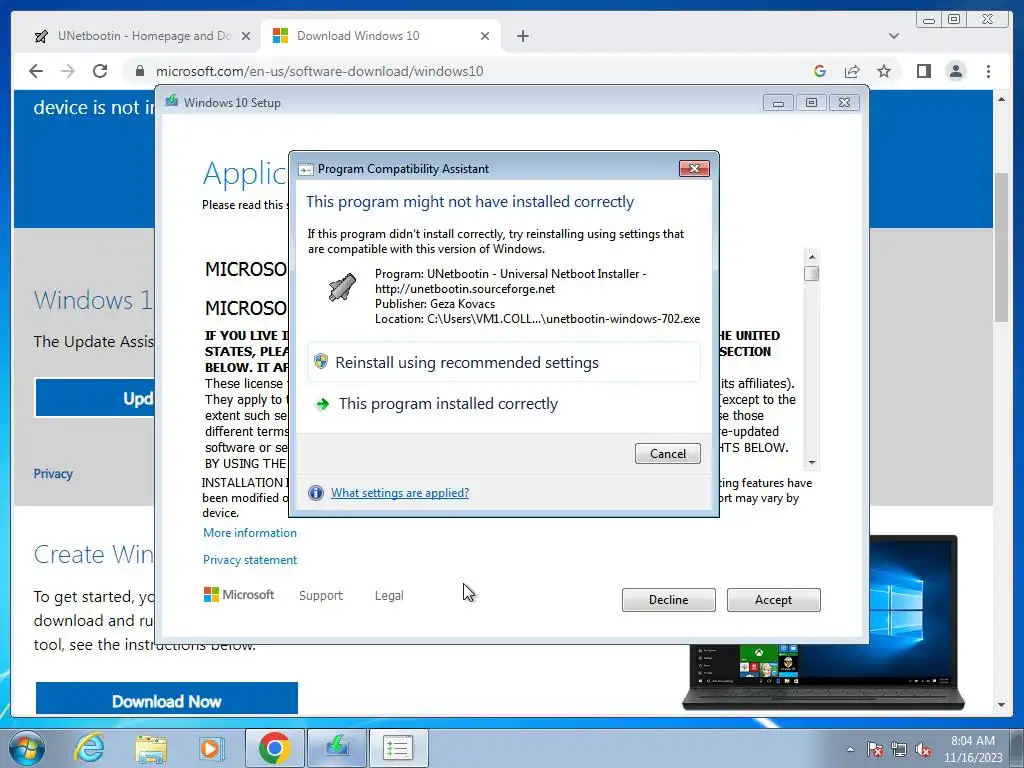Screen dimensions: 1024x768
Task: Open the Windows Start menu
Action: 27,748
